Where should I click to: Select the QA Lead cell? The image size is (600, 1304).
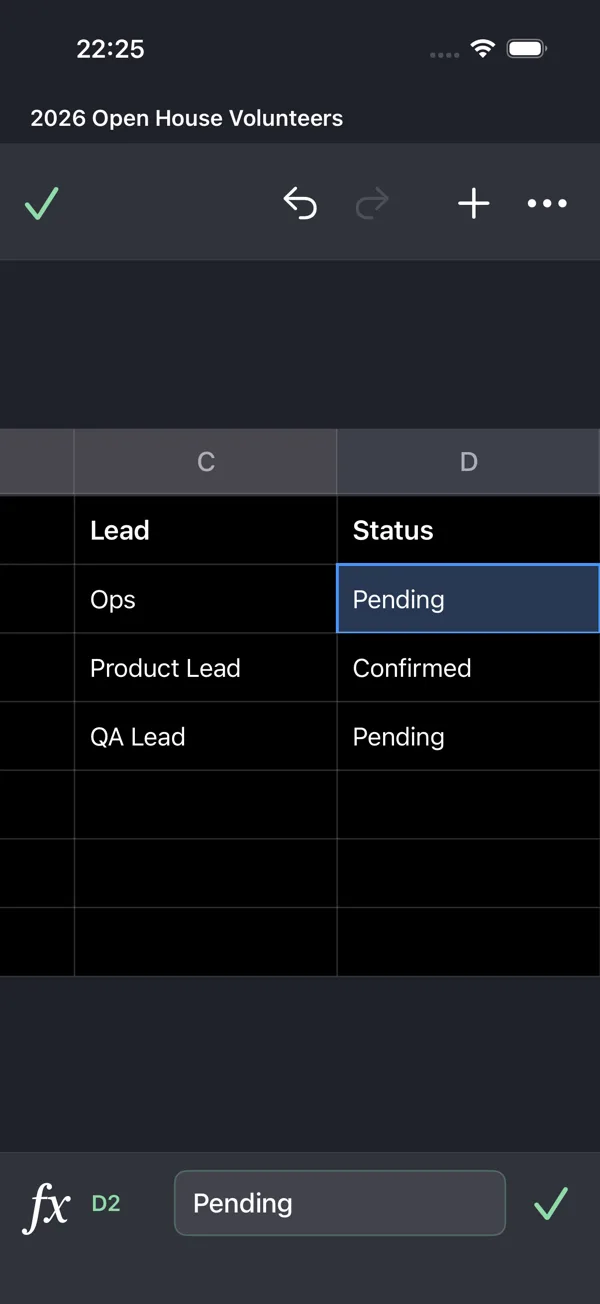coord(206,737)
